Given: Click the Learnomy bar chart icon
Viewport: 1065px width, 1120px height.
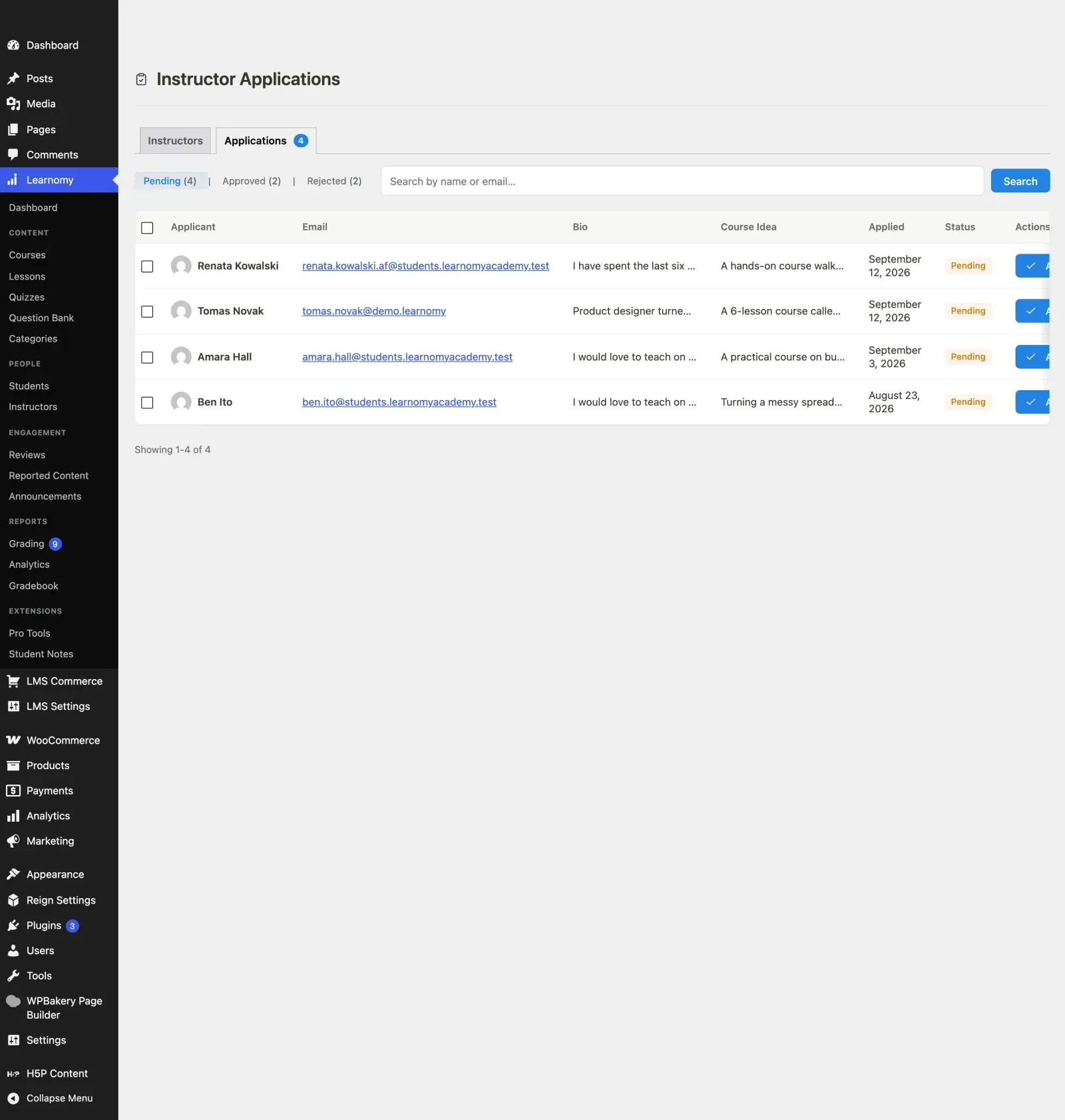Looking at the screenshot, I should pos(13,180).
